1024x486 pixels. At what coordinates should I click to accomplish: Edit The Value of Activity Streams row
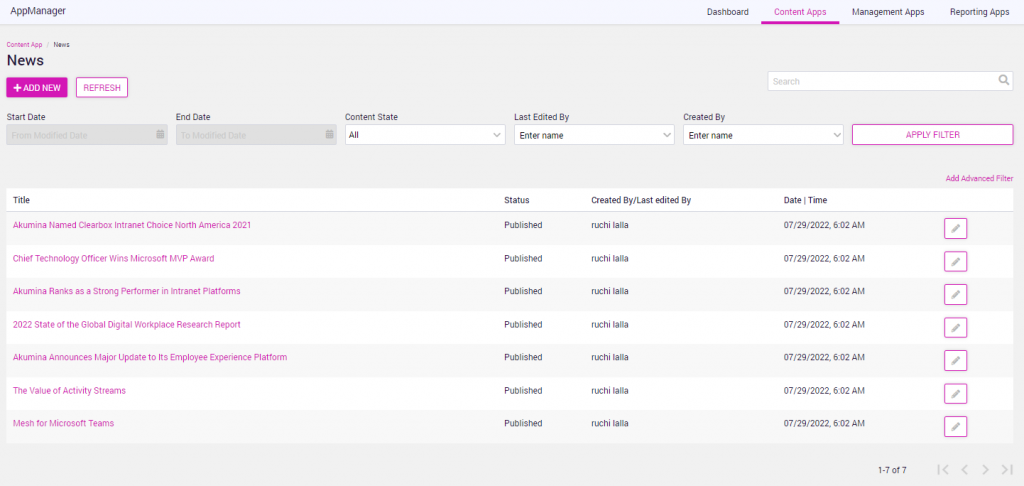pos(955,394)
